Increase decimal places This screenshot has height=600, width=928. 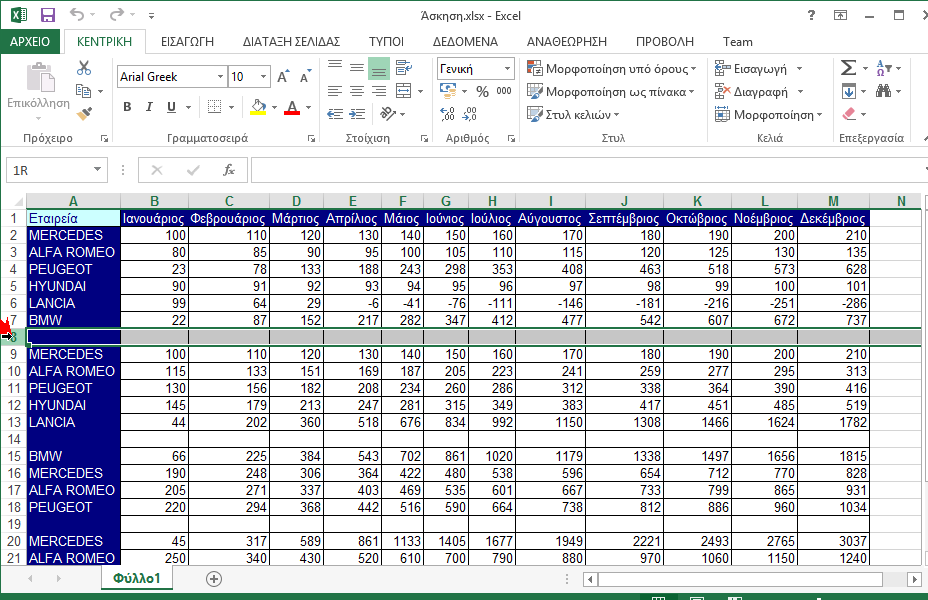tap(447, 114)
